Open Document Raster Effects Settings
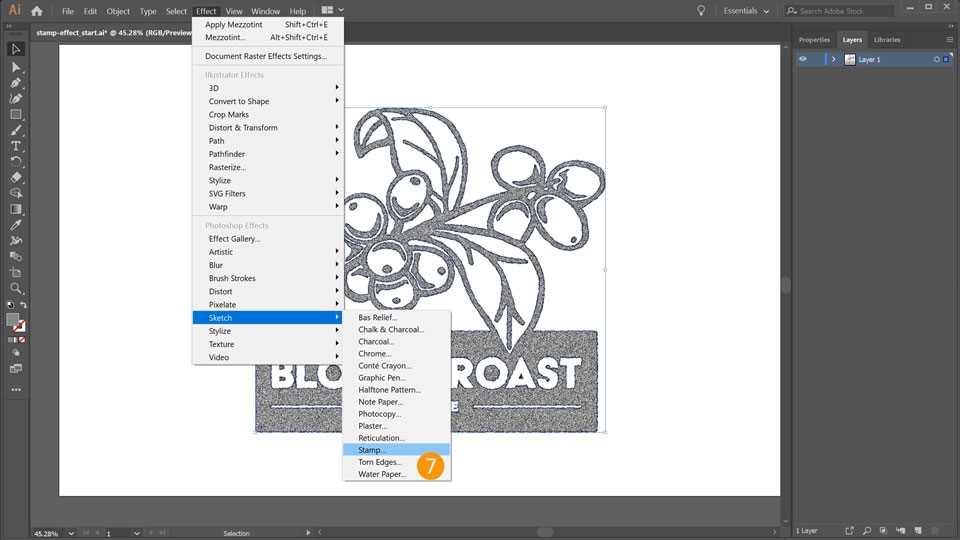This screenshot has width=960, height=540. (266, 56)
